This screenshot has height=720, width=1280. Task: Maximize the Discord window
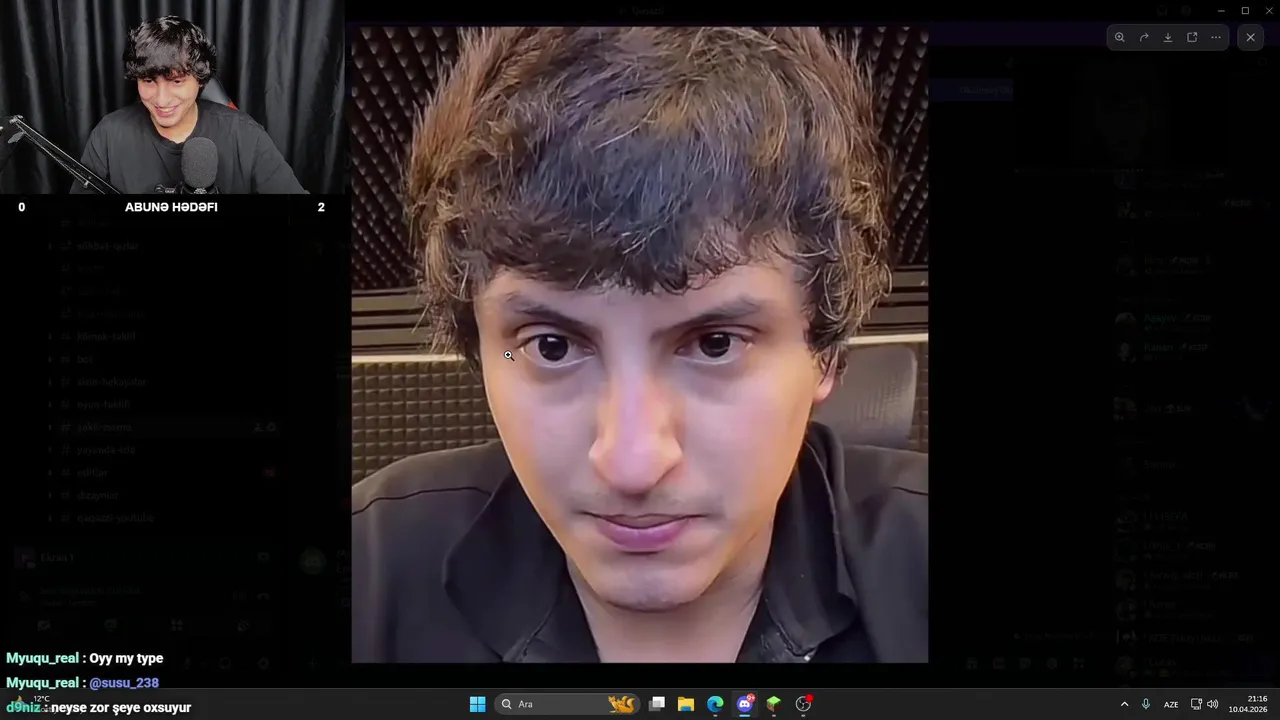pos(1245,11)
